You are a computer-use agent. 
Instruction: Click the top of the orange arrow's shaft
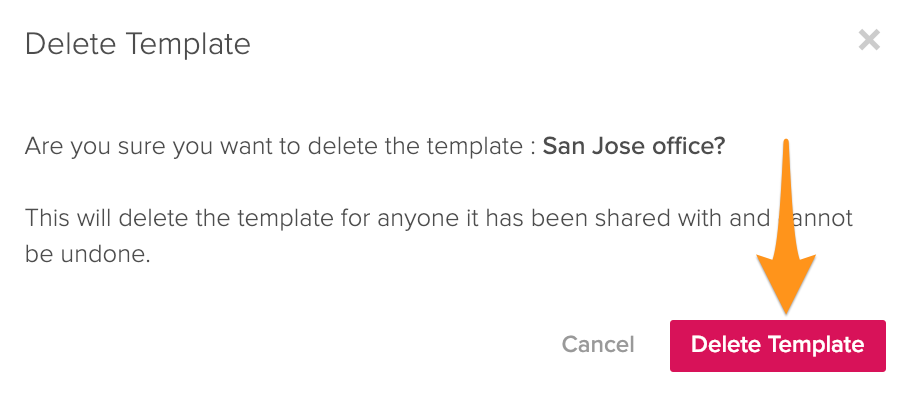tap(786, 142)
